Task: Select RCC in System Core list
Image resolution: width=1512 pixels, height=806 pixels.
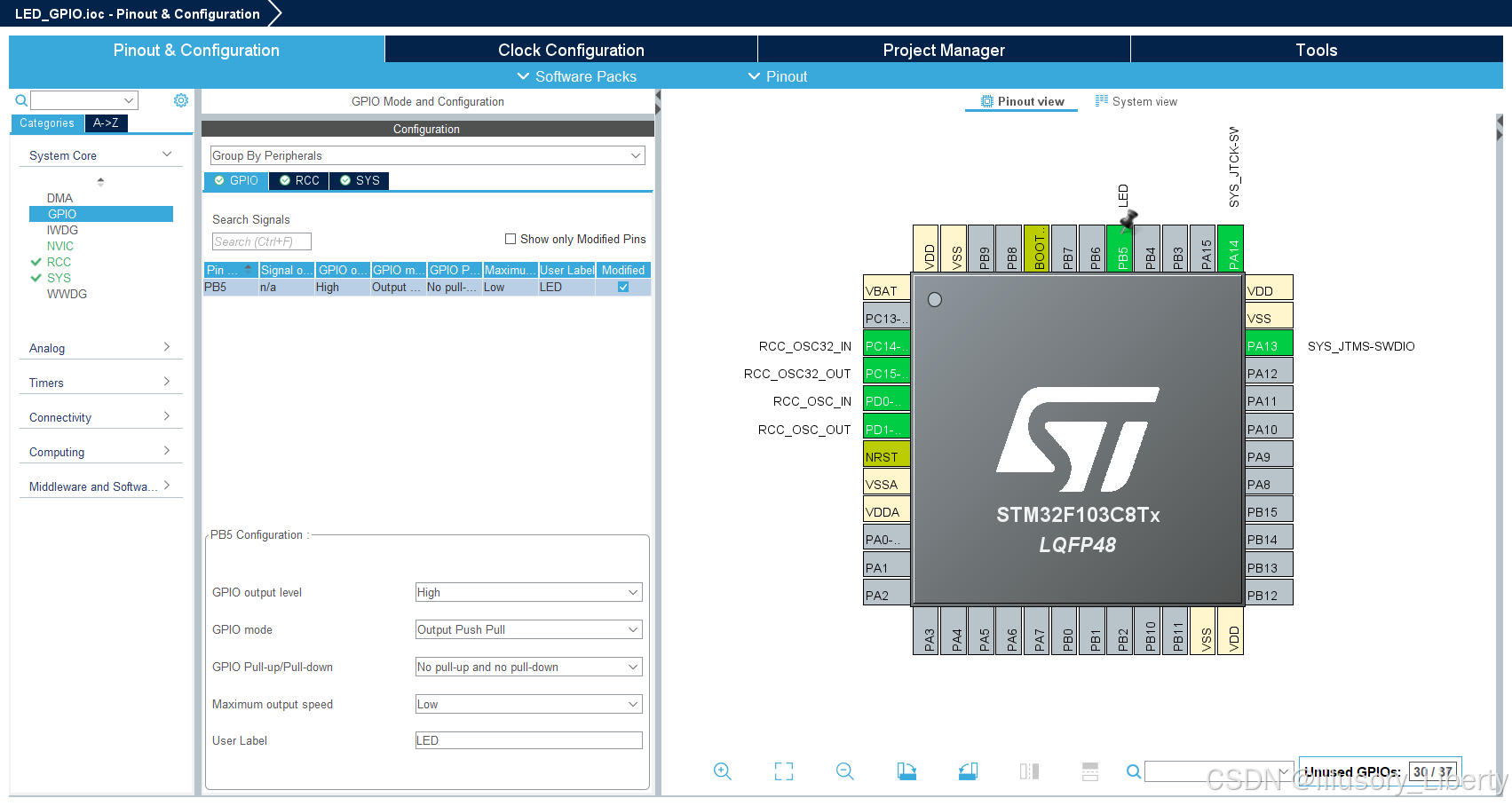Action: pyautogui.click(x=59, y=262)
